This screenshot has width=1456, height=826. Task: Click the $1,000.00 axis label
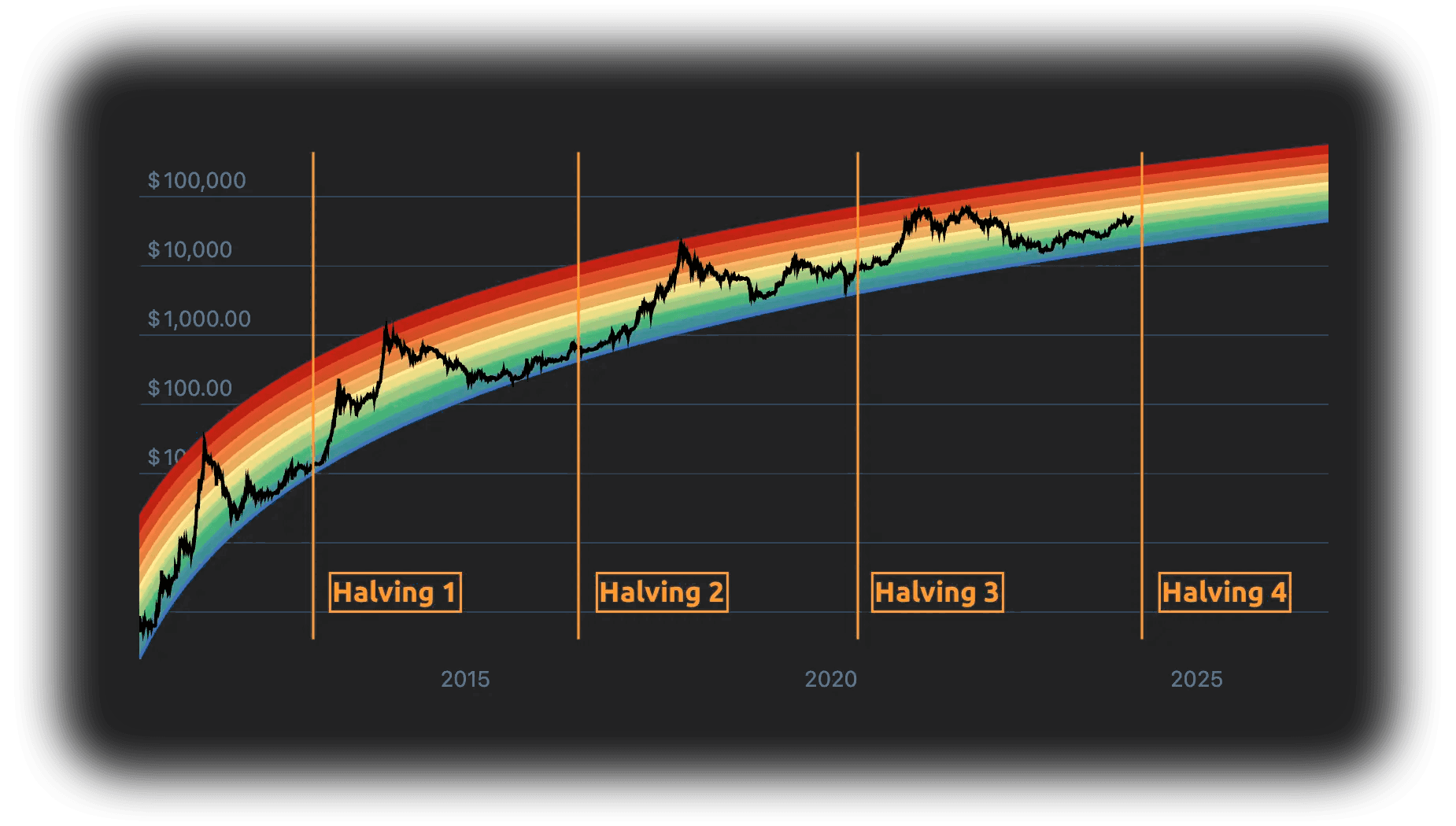199,319
